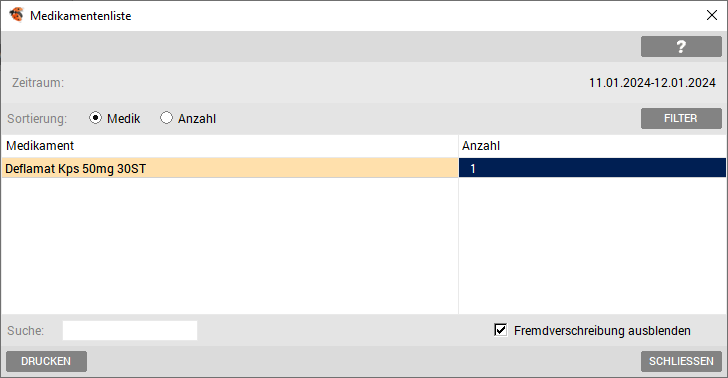
Task: Click the Zeitraum label
Action: click(x=38, y=83)
